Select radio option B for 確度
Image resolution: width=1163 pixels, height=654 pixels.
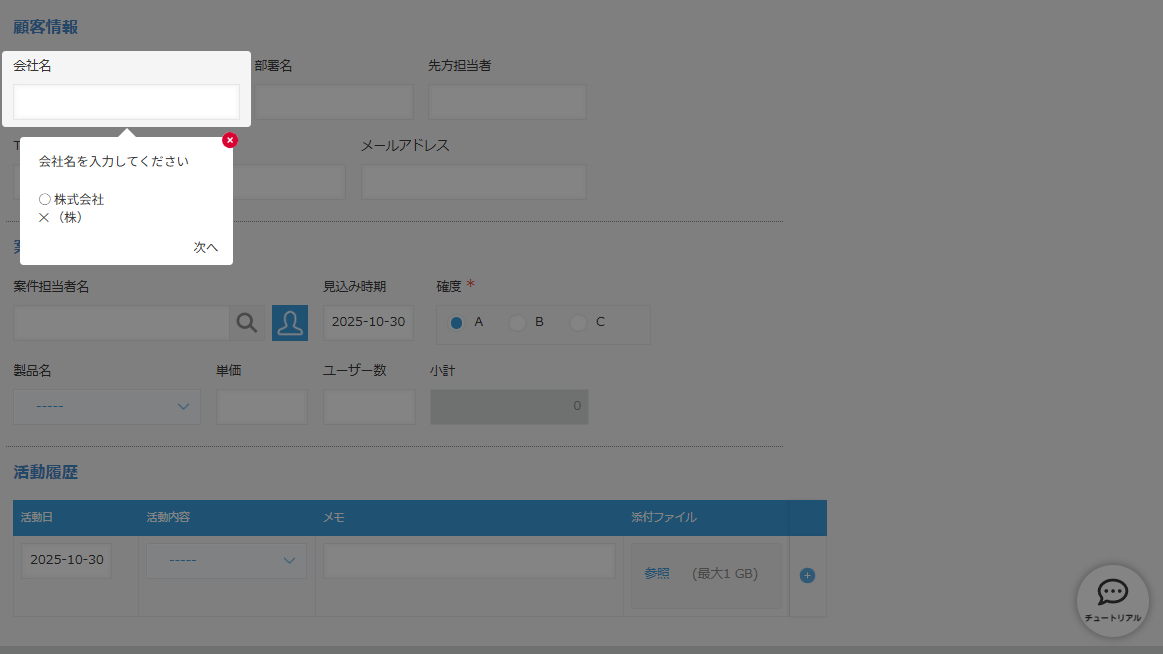(x=517, y=323)
